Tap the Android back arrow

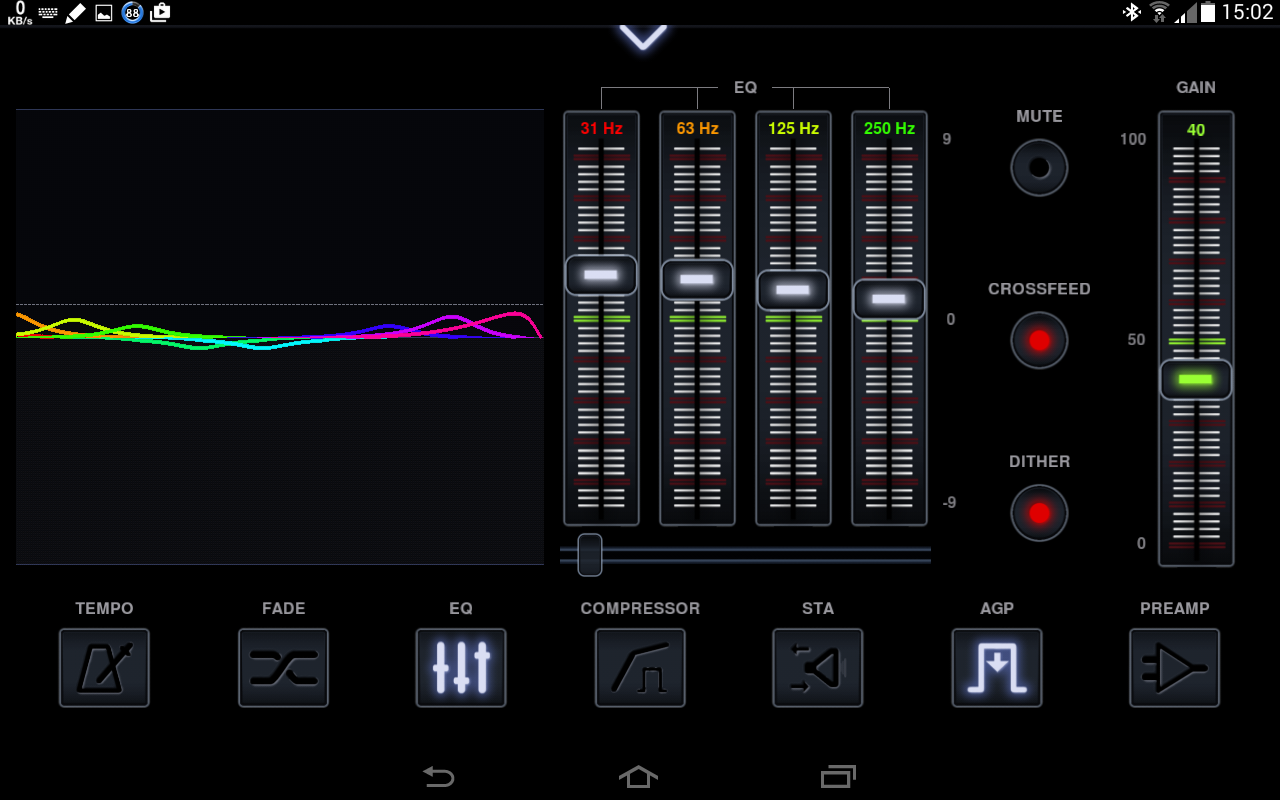coord(438,776)
